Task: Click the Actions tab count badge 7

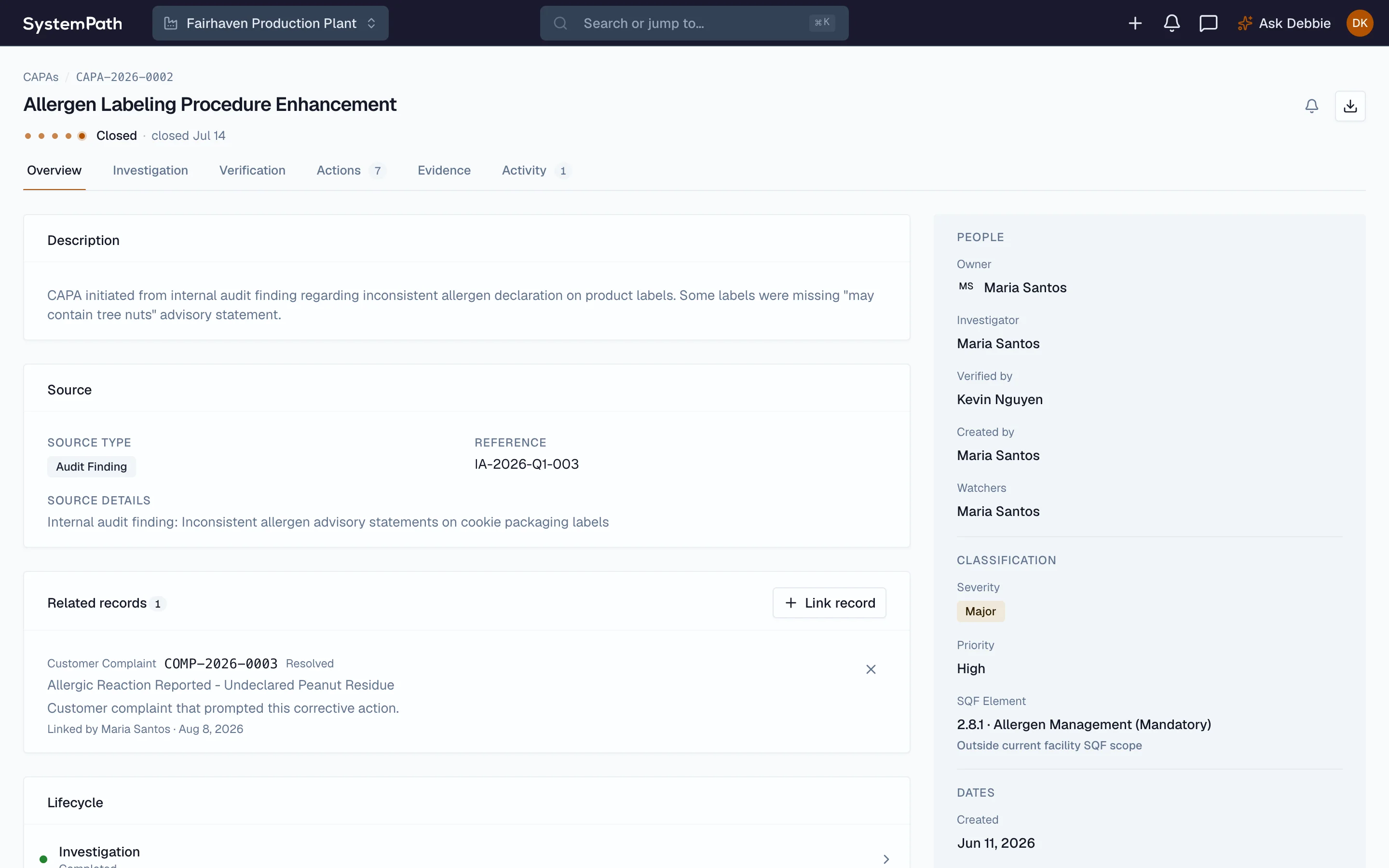Action: click(x=377, y=171)
